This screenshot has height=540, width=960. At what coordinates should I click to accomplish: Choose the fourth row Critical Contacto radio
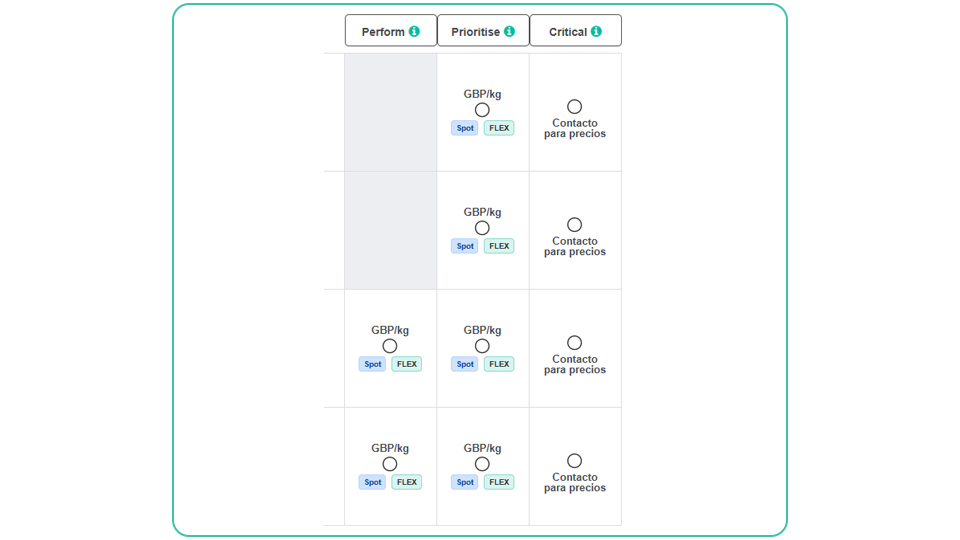click(574, 461)
